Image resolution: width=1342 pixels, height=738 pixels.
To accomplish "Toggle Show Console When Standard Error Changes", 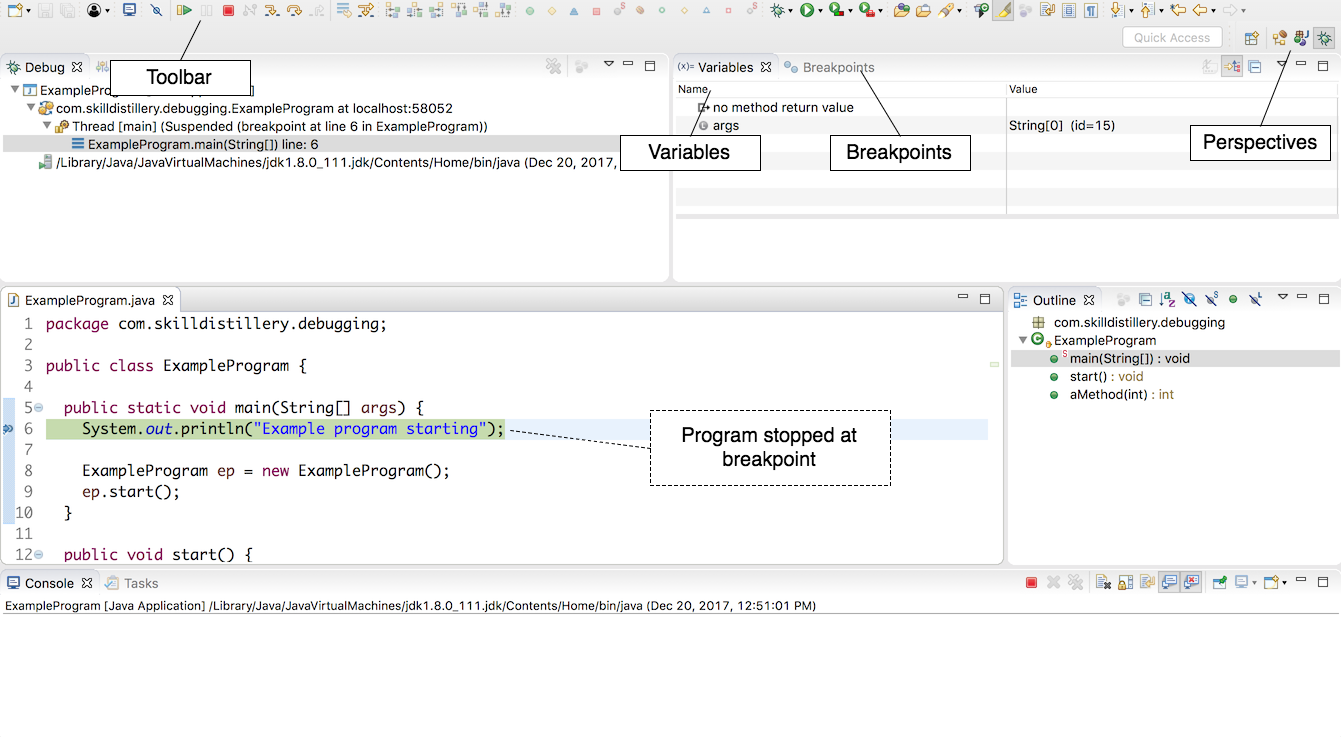I will [x=1192, y=582].
